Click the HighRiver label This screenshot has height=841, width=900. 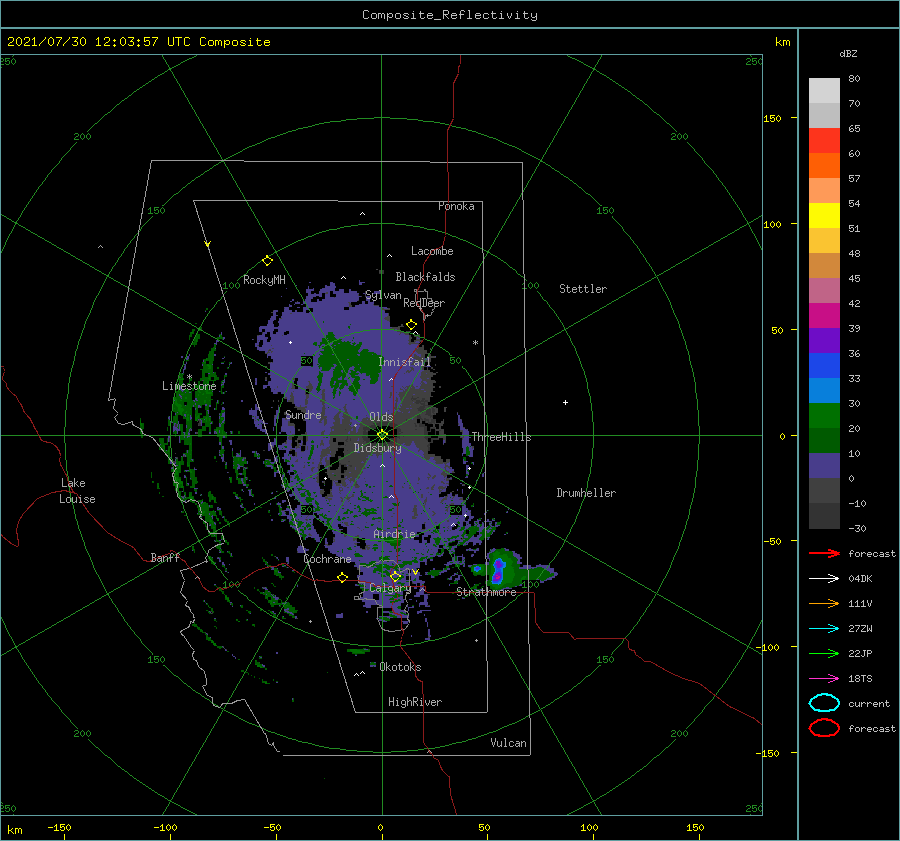click(x=414, y=702)
